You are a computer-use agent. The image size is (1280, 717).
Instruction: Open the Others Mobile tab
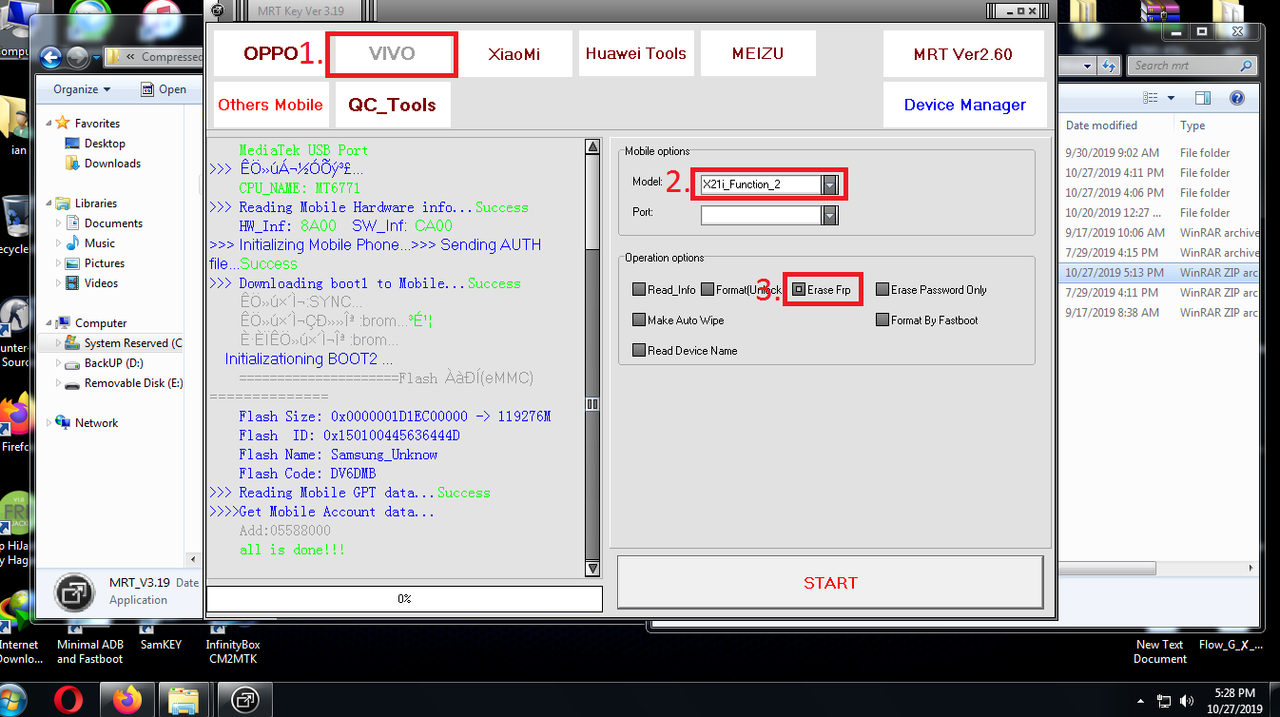[270, 105]
